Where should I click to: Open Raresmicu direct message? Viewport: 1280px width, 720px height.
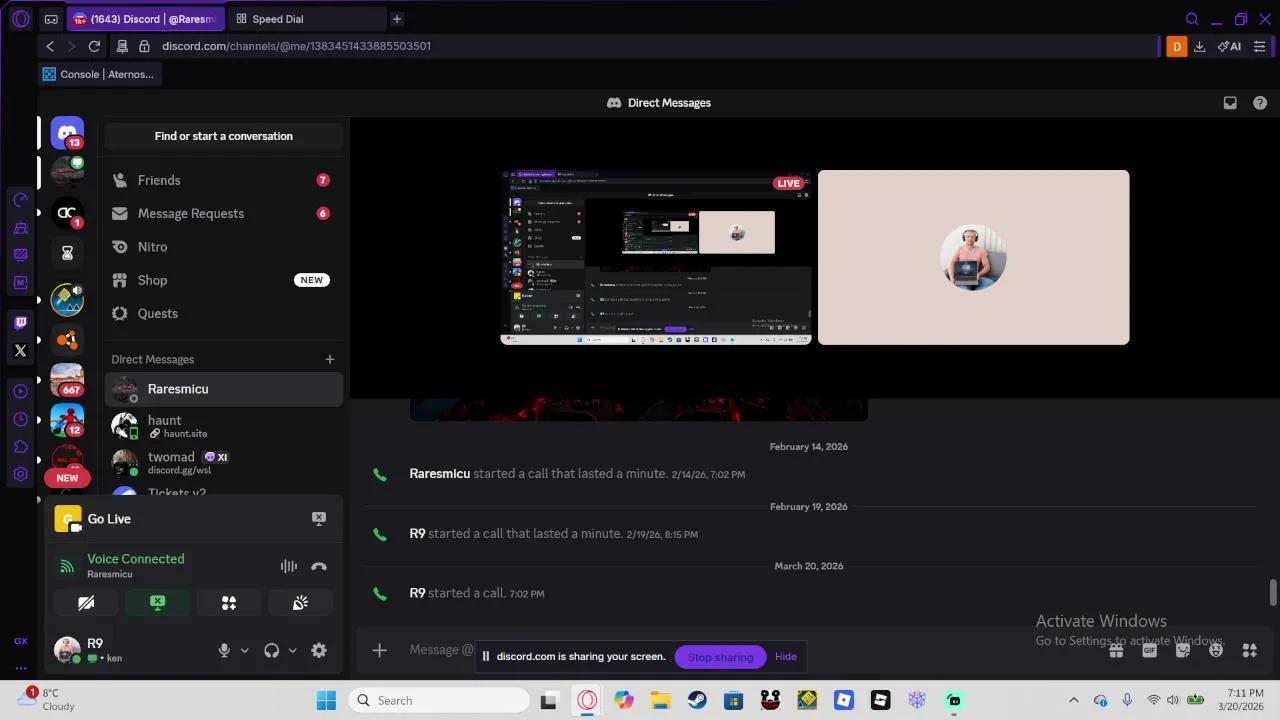224,389
